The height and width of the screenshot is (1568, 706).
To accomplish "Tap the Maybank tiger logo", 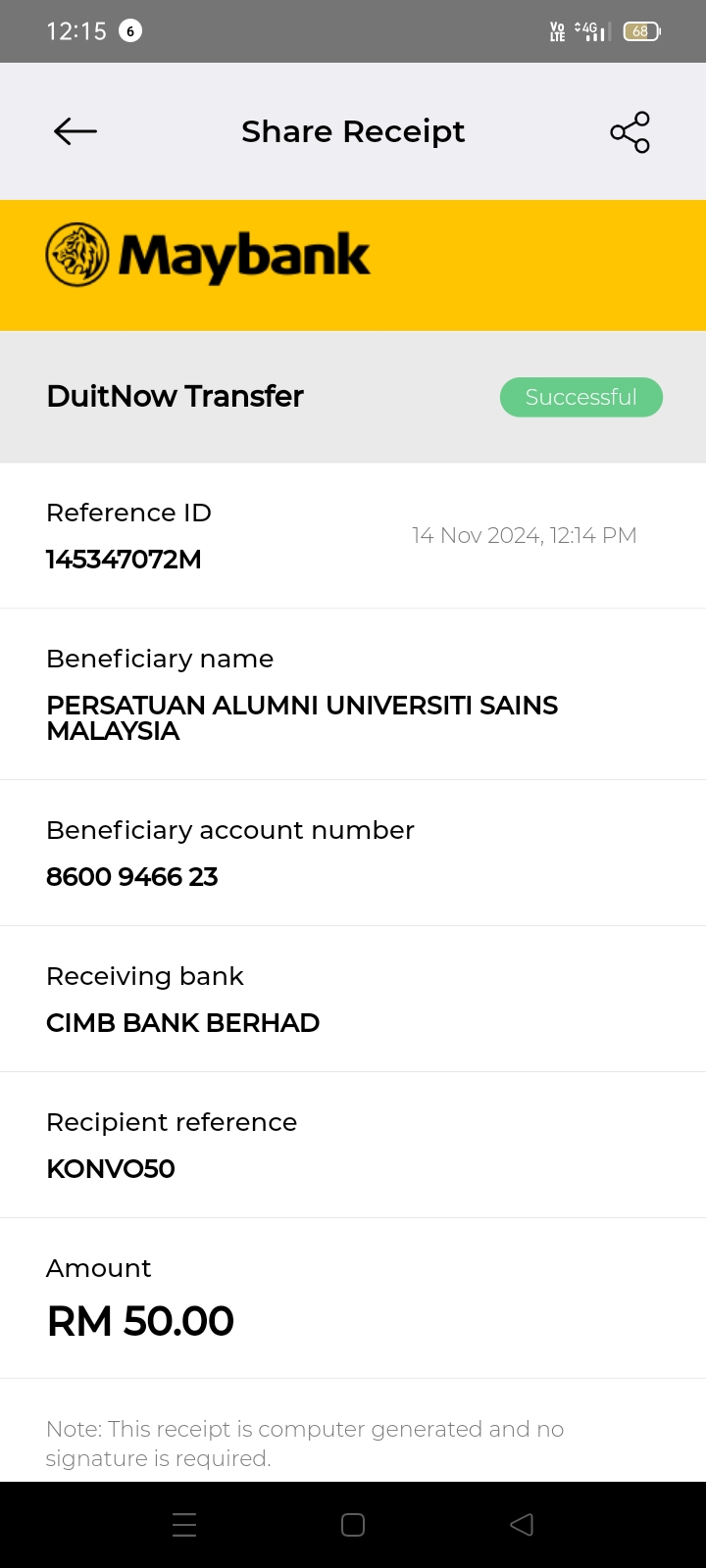I will (77, 255).
